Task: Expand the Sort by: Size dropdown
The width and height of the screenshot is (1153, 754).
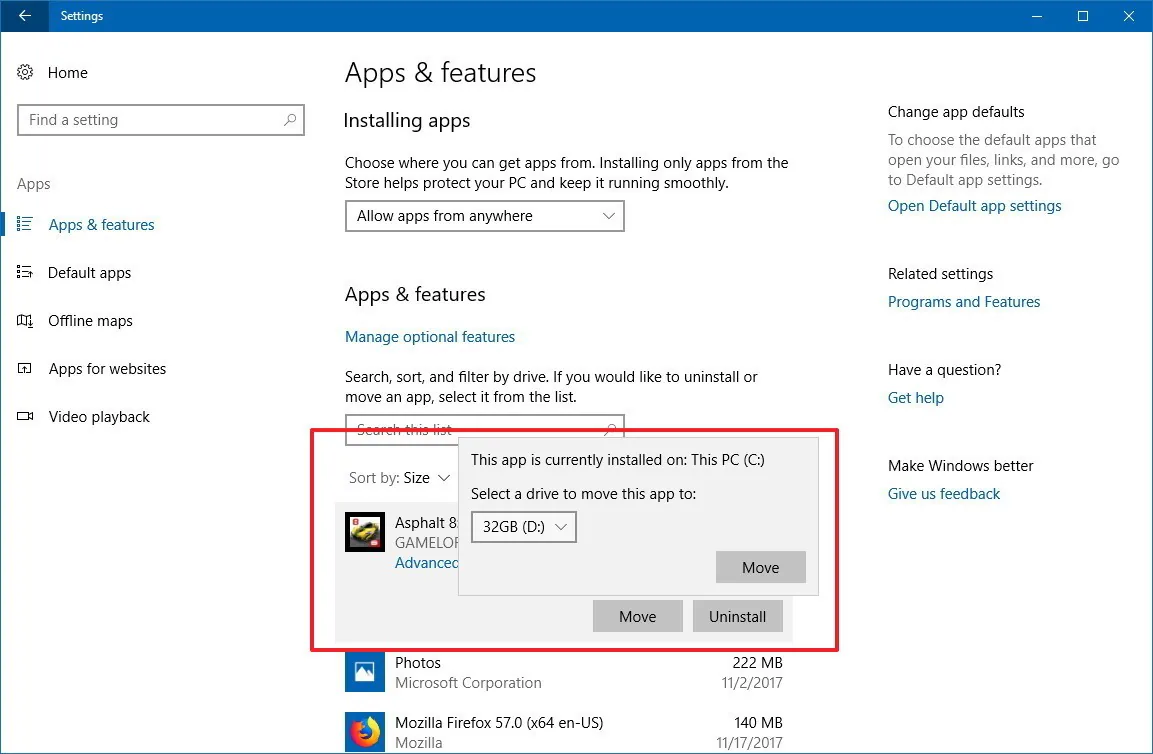Action: tap(399, 478)
